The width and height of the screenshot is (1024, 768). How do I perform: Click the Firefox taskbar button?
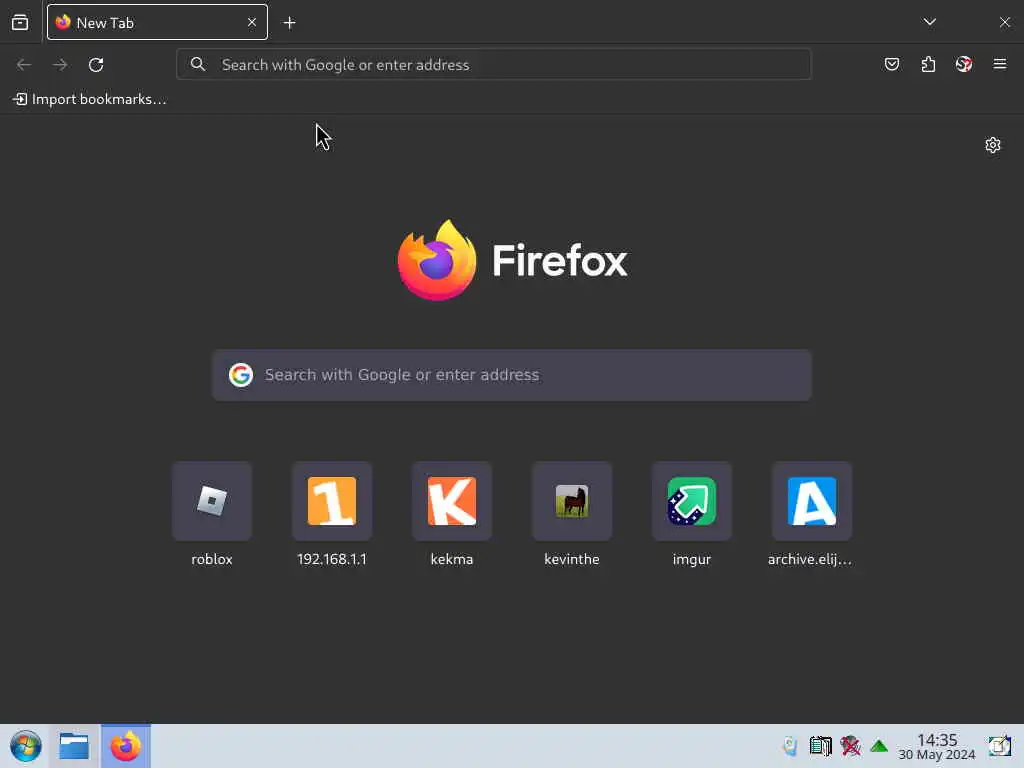click(125, 746)
